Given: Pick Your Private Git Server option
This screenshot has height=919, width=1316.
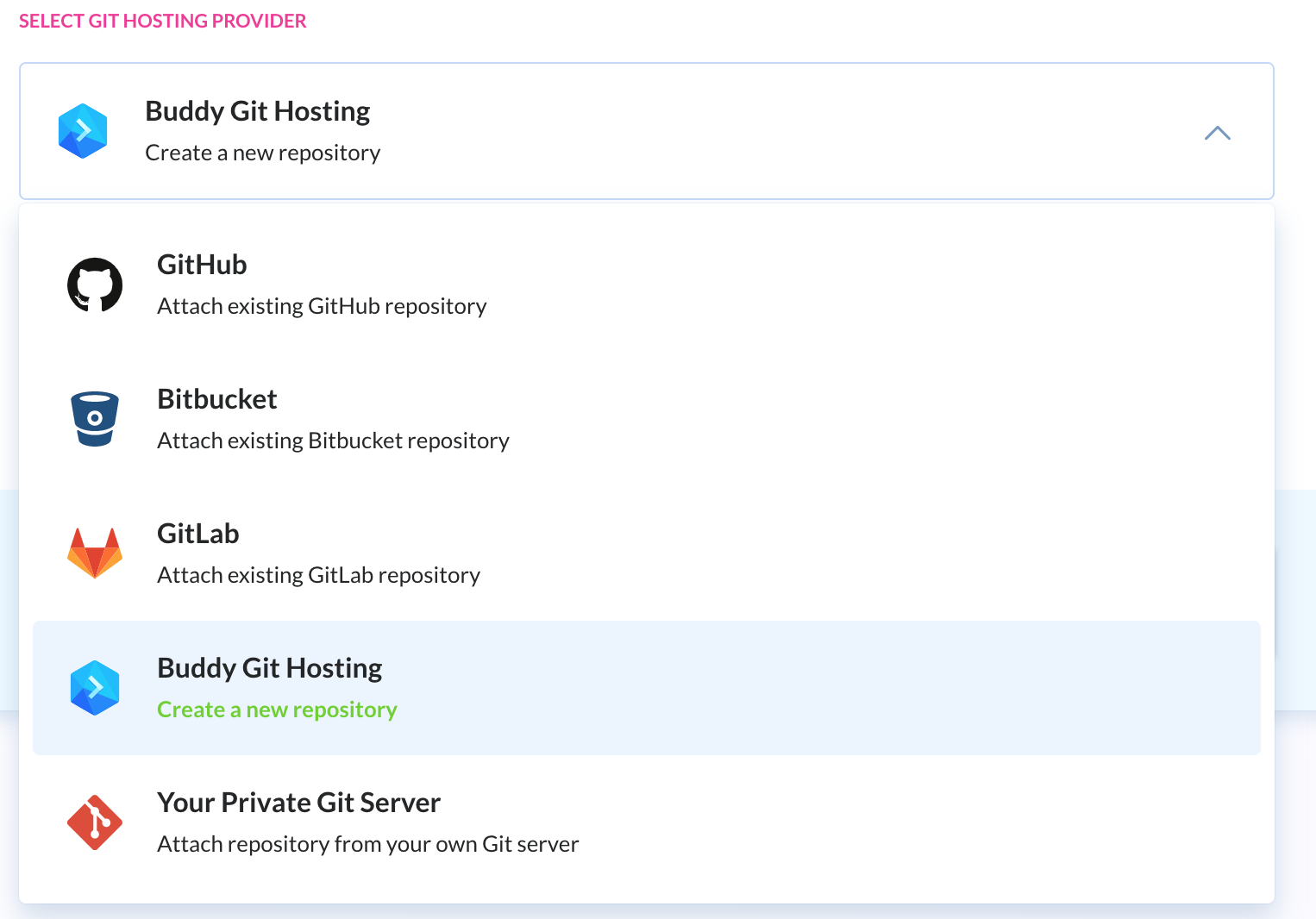Looking at the screenshot, I should pyautogui.click(x=298, y=803).
